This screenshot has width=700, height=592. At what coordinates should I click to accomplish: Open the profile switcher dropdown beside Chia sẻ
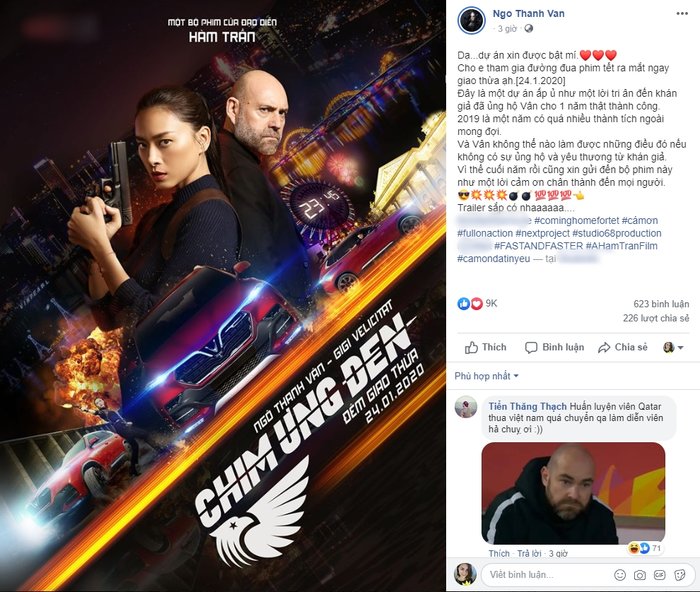click(x=673, y=347)
